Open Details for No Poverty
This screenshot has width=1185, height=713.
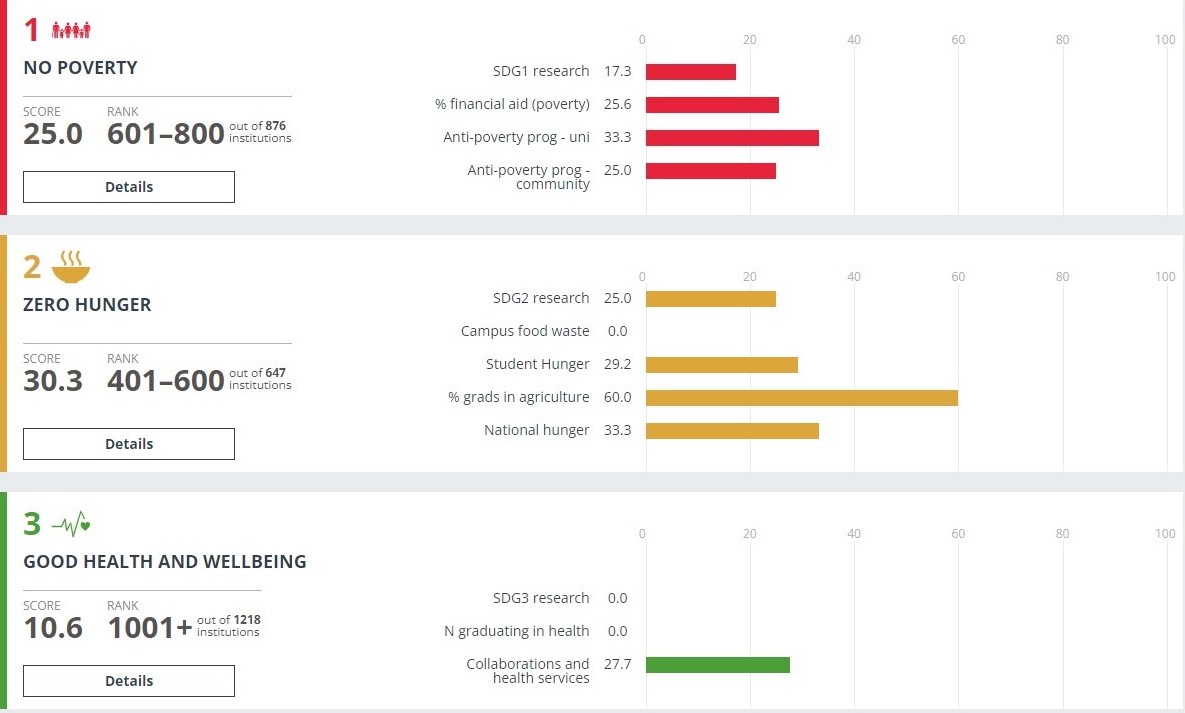128,186
